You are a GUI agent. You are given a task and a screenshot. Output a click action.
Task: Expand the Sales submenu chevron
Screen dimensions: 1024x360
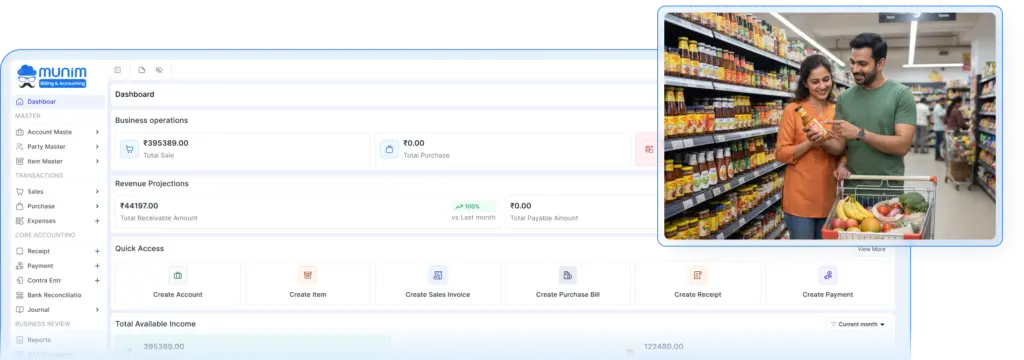[97, 191]
